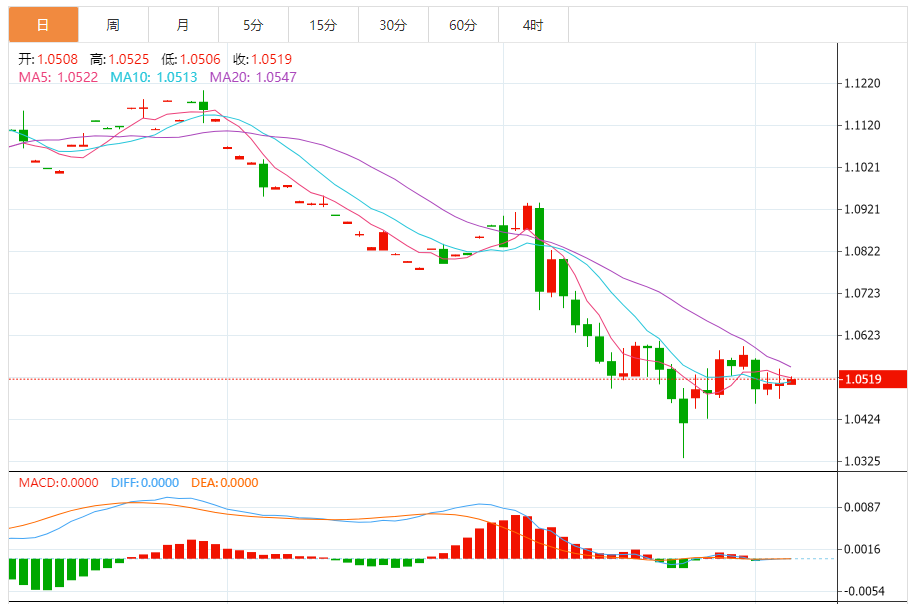The width and height of the screenshot is (912, 604).
Task: Click the red 1.0519 current price tag
Action: 872,379
